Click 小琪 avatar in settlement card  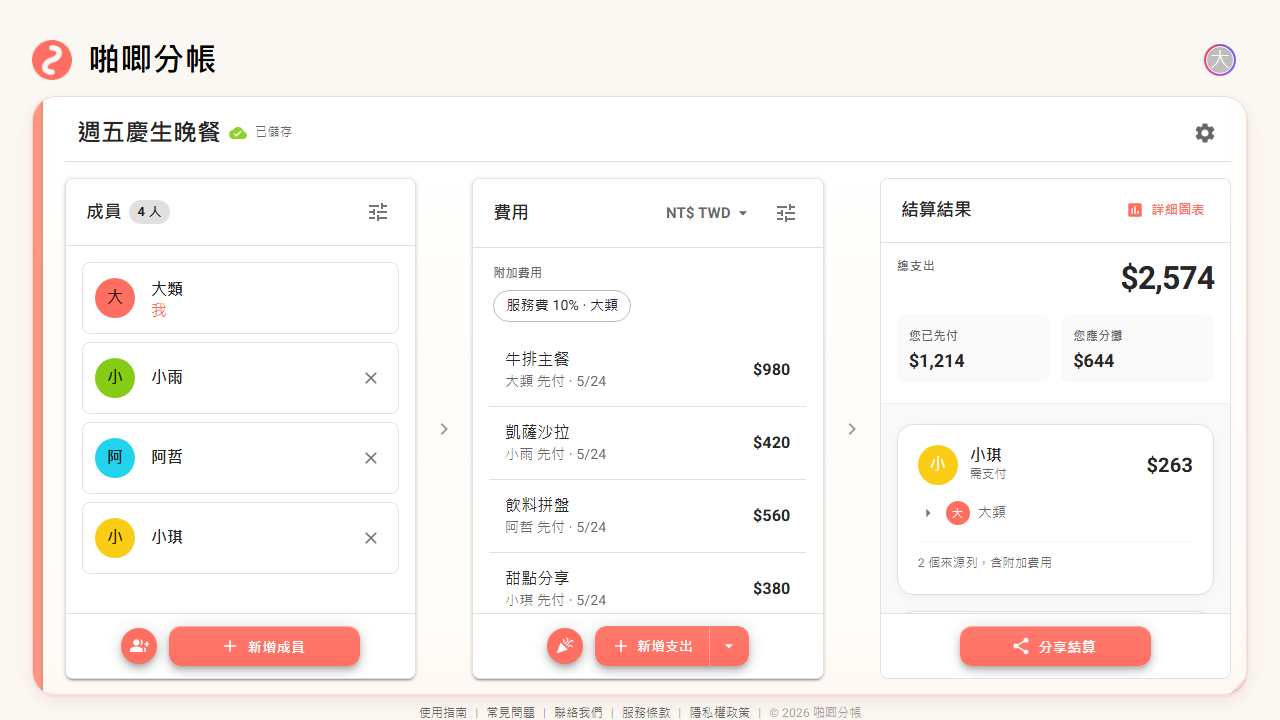(938, 465)
